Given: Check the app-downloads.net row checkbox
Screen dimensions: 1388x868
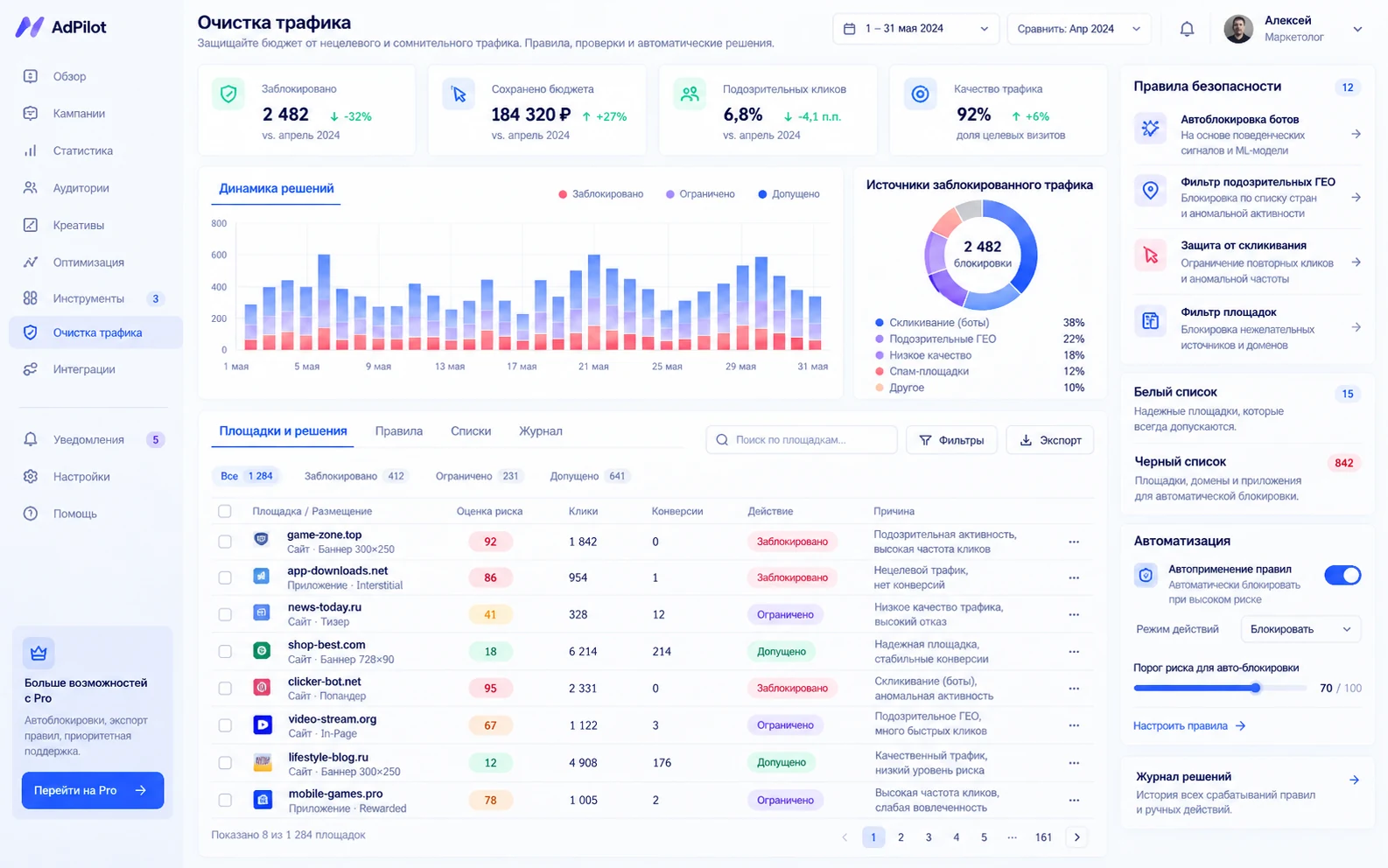Looking at the screenshot, I should click(x=225, y=577).
